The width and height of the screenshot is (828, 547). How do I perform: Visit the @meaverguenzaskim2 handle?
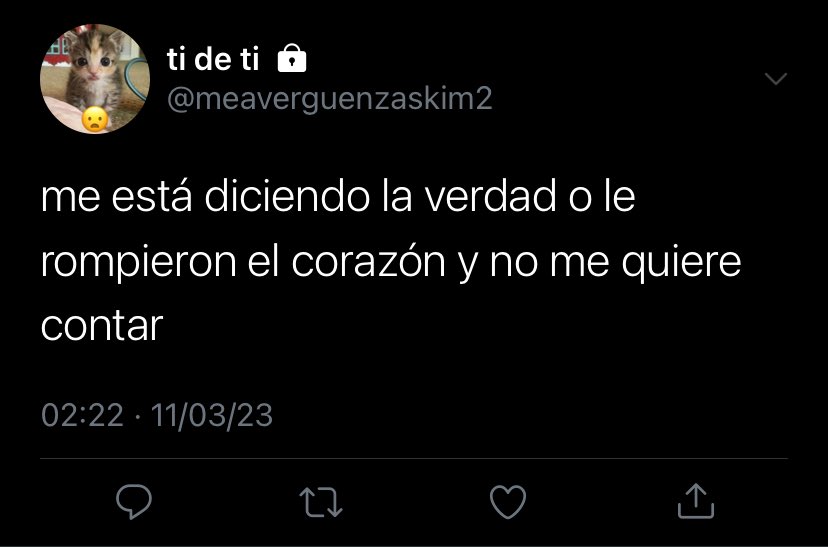point(330,99)
